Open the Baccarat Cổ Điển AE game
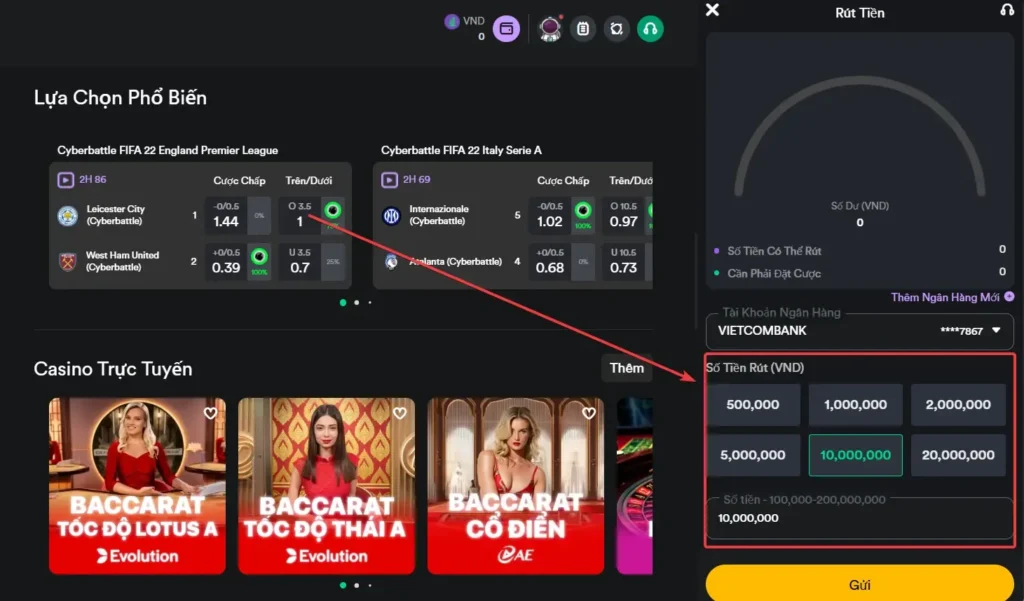This screenshot has width=1024, height=601. (516, 486)
